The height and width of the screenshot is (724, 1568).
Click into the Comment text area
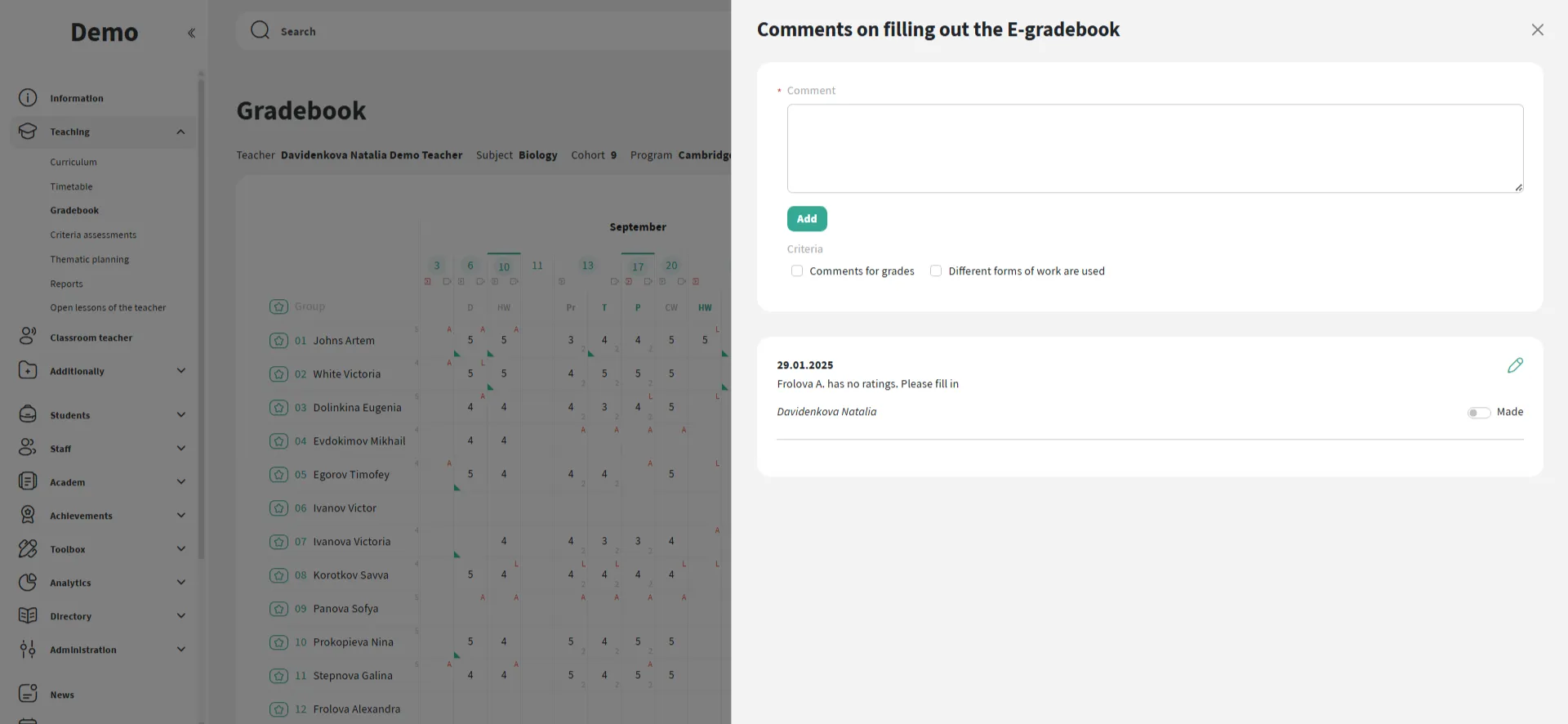click(1154, 149)
